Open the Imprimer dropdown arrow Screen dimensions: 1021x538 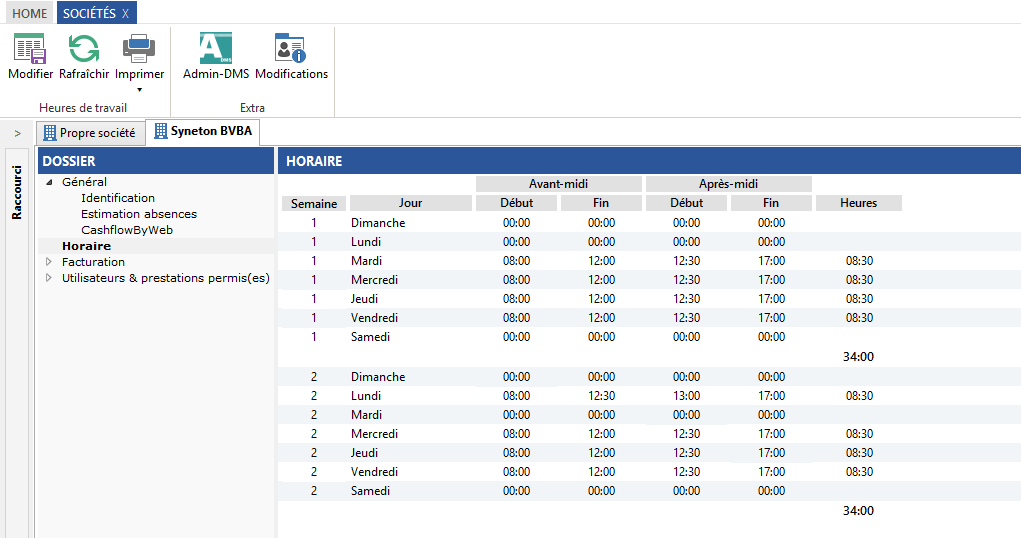click(x=139, y=90)
